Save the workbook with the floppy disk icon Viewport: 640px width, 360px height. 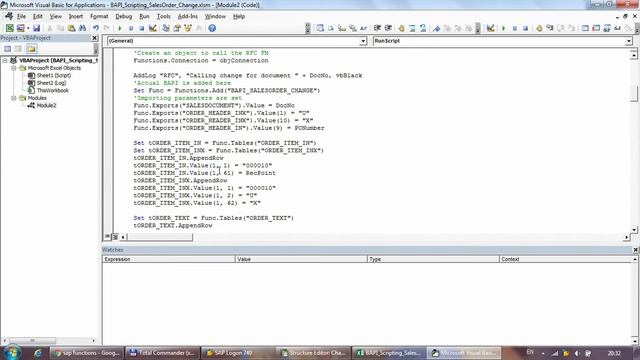coord(36,28)
